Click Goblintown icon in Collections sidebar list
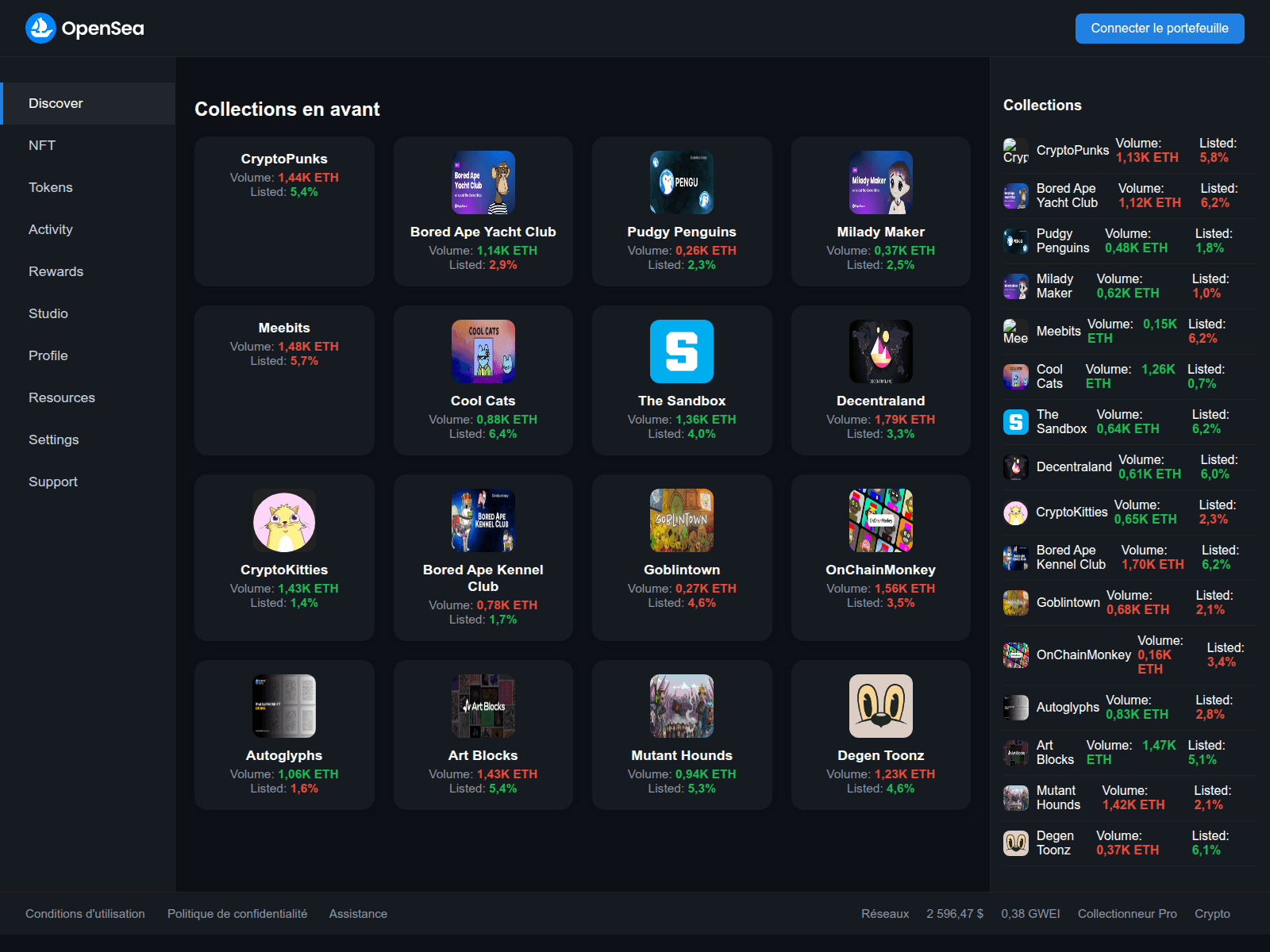 (x=1016, y=603)
